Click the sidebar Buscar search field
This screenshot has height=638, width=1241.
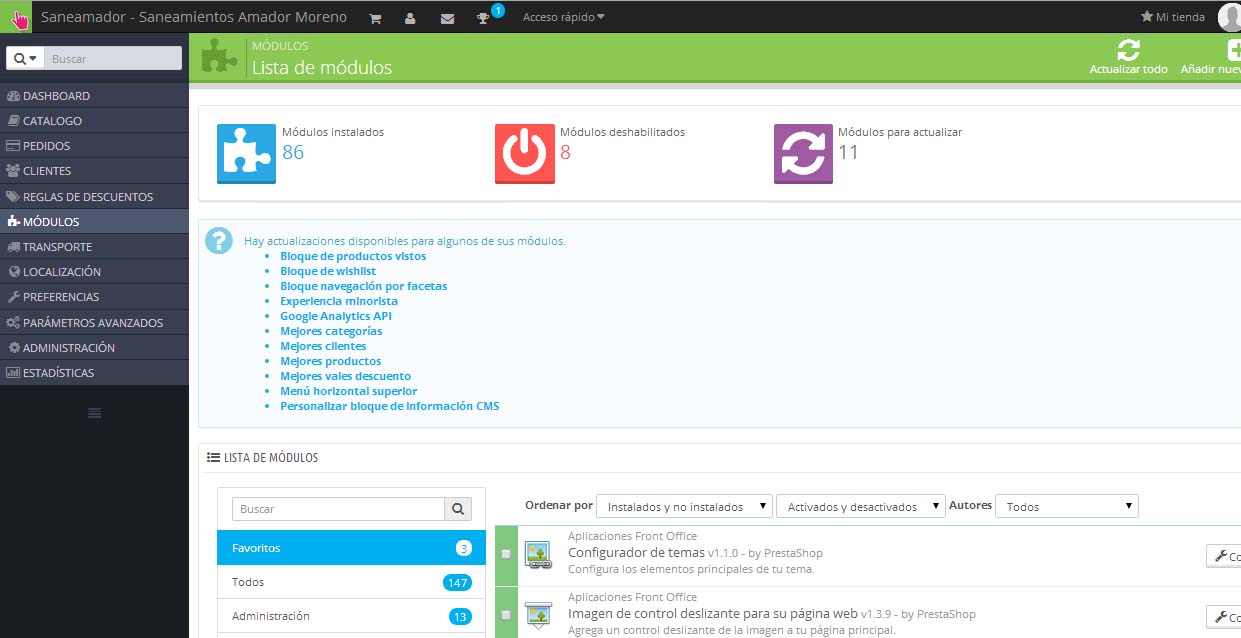click(x=114, y=59)
